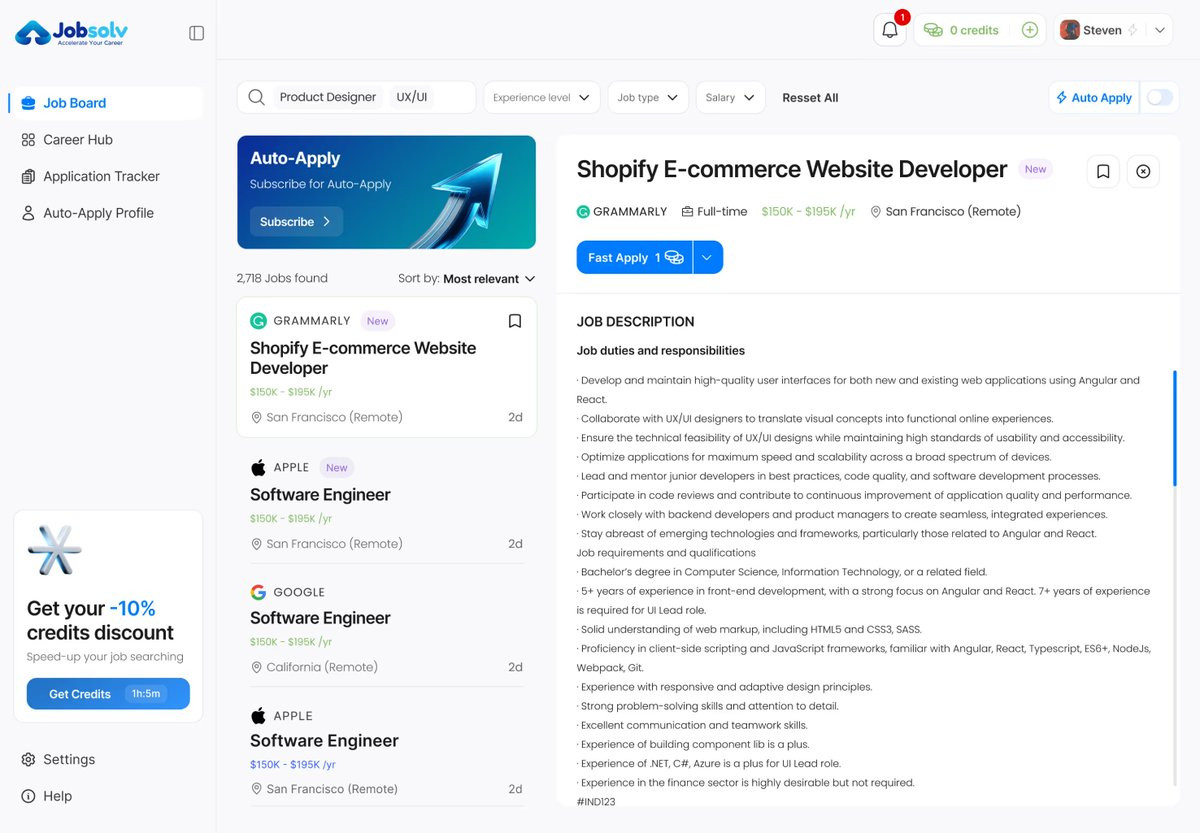Click Fast Apply button

634,257
